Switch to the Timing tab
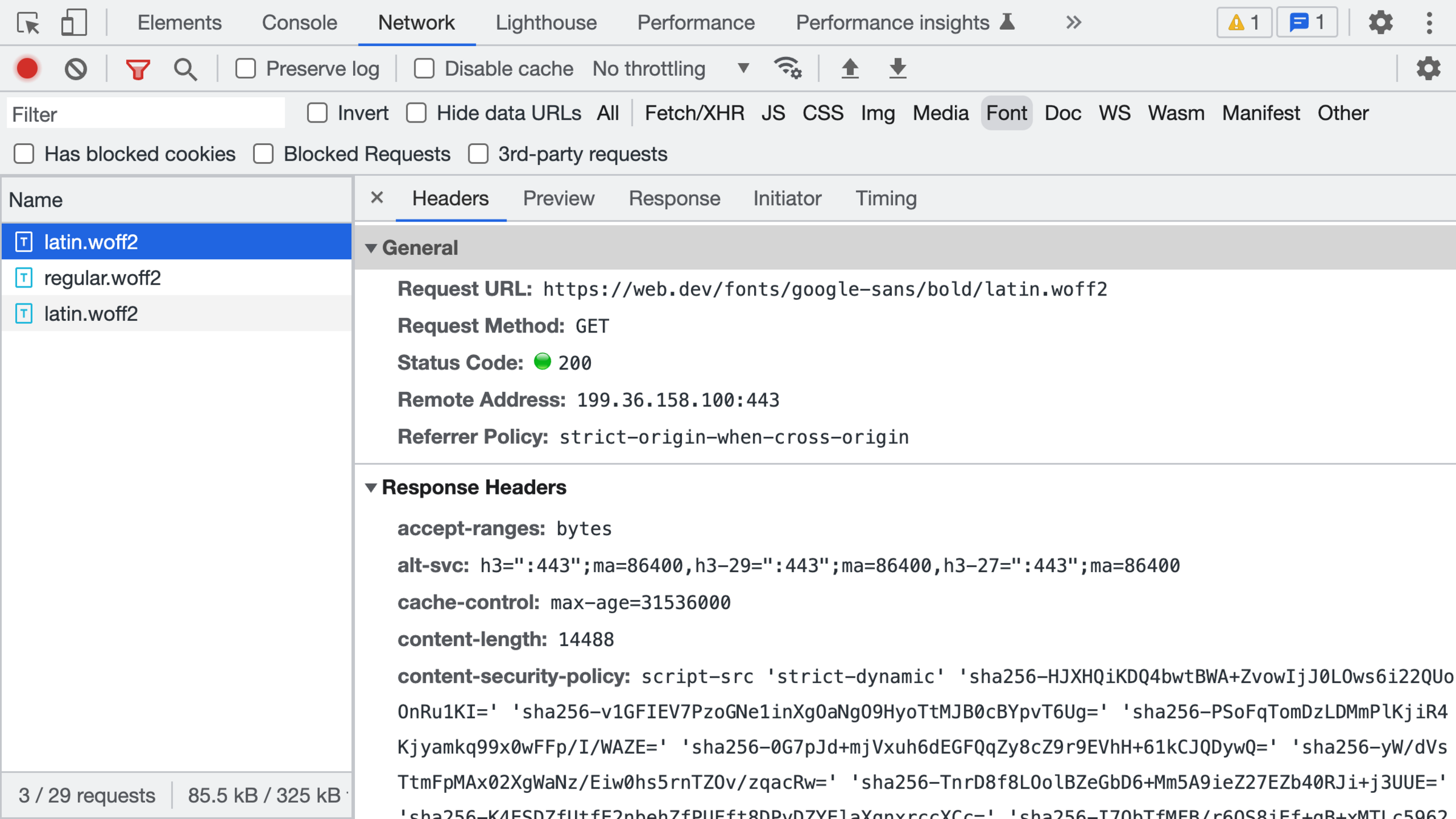The width and height of the screenshot is (1456, 819). 885,198
